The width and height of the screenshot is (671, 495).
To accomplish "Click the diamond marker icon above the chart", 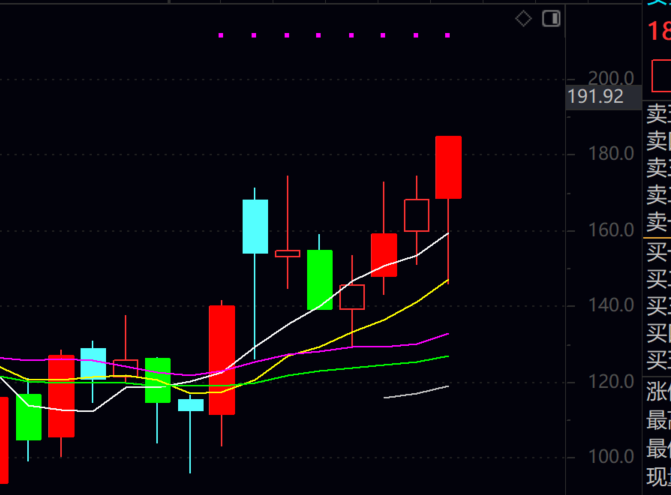I will (523, 18).
